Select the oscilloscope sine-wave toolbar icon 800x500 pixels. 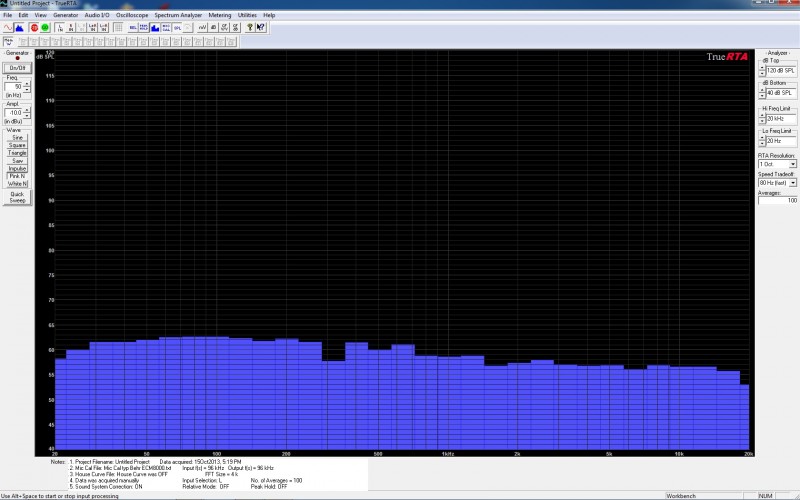pos(8,28)
